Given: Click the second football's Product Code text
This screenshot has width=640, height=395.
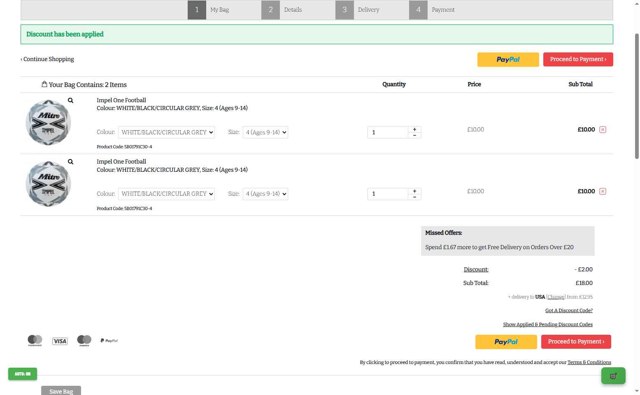Looking at the screenshot, I should [x=124, y=208].
